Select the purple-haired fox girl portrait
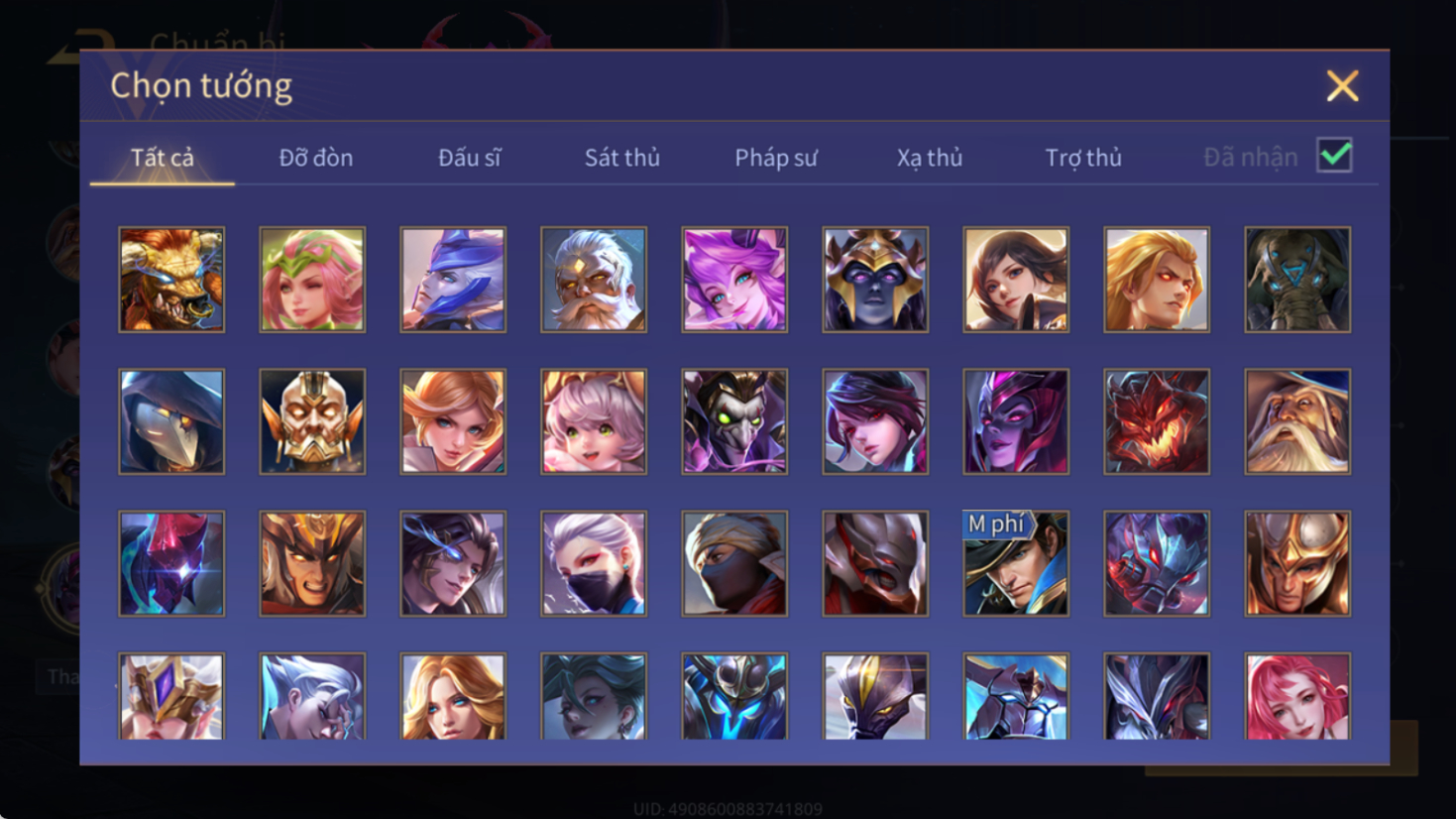1456x819 pixels. [x=734, y=280]
